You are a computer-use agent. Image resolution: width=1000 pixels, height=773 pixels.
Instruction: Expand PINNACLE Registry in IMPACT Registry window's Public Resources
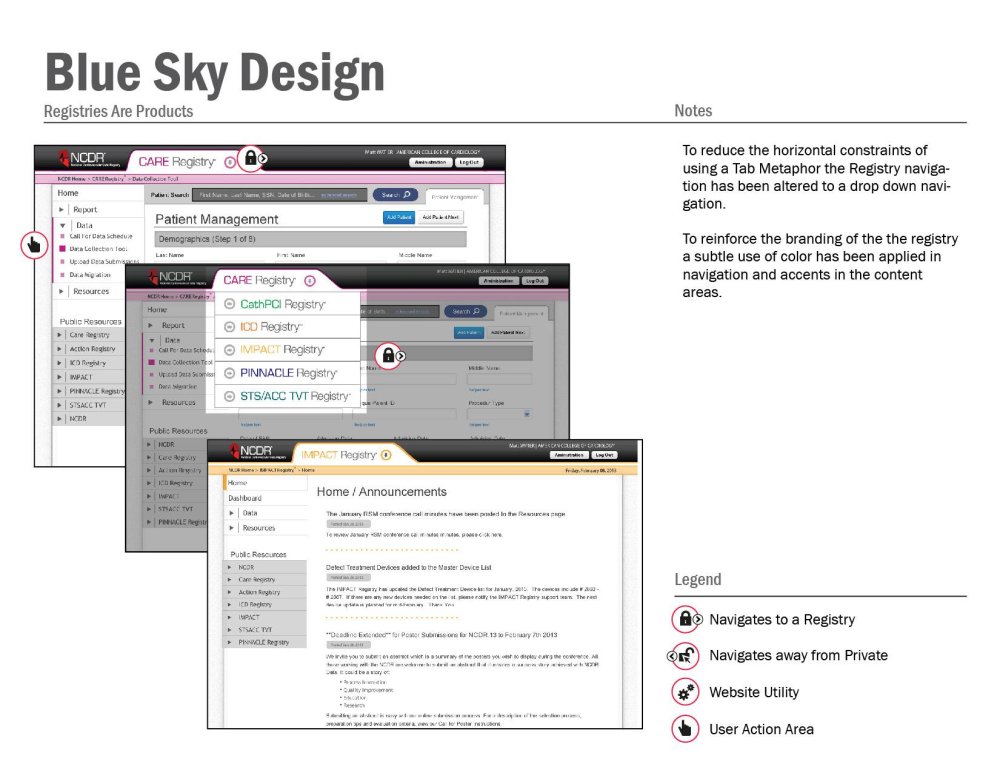pyautogui.click(x=230, y=642)
